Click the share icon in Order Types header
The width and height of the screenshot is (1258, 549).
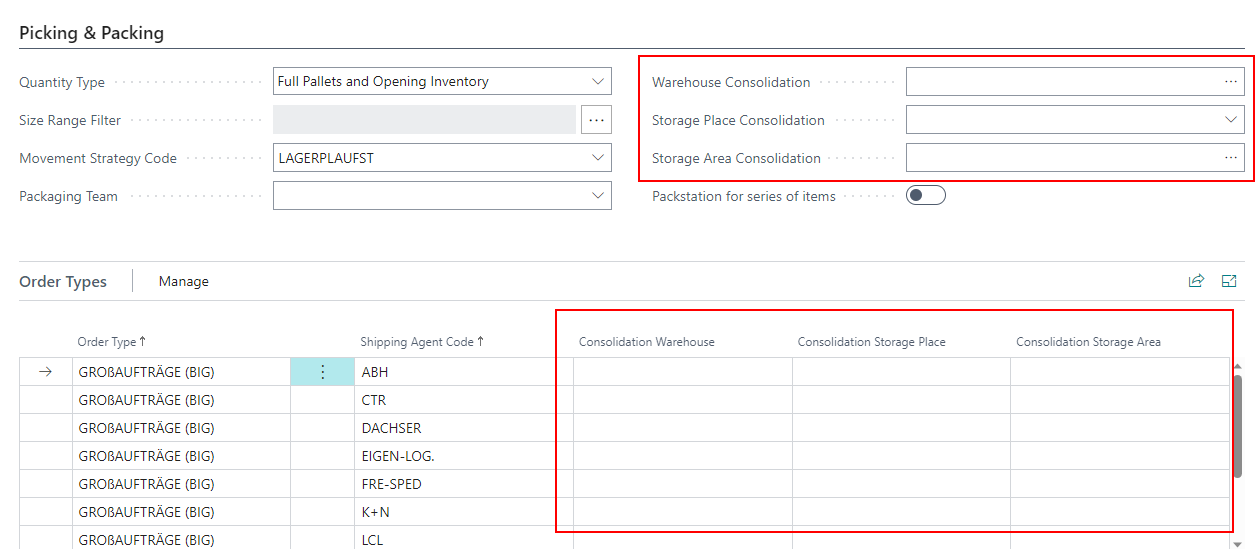1196,281
